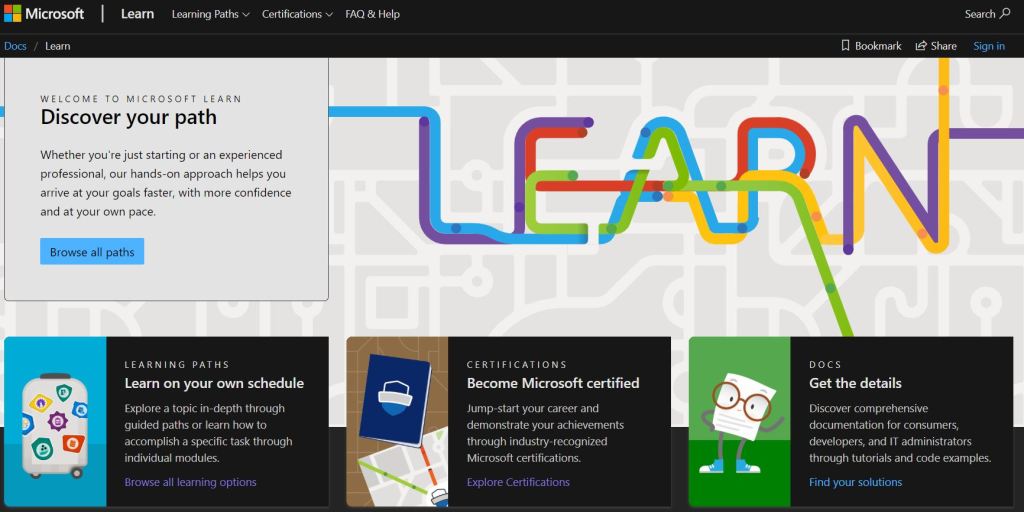Viewport: 1024px width, 512px height.
Task: Click 'Become Microsoft certified' heading
Action: coord(553,383)
